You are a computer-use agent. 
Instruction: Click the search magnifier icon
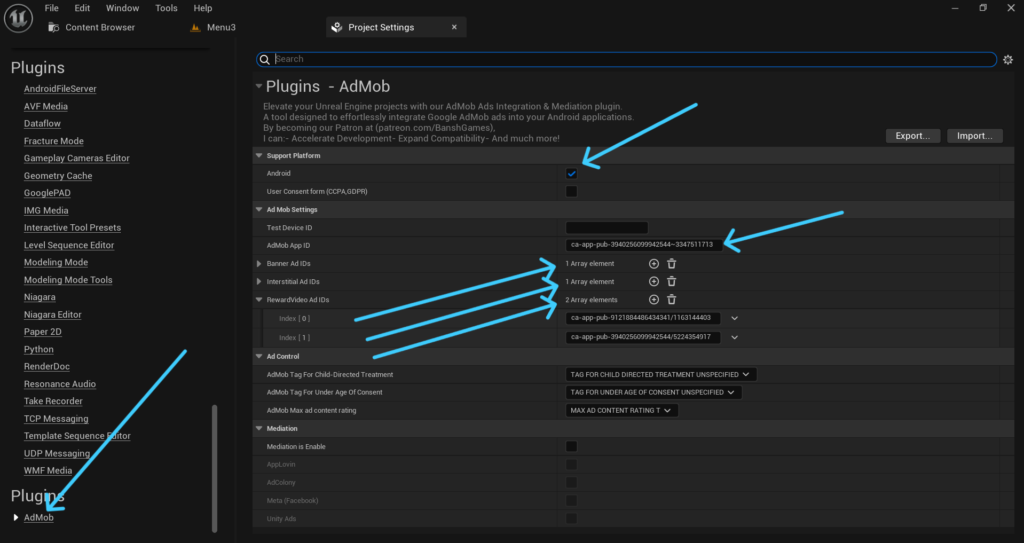click(x=264, y=59)
